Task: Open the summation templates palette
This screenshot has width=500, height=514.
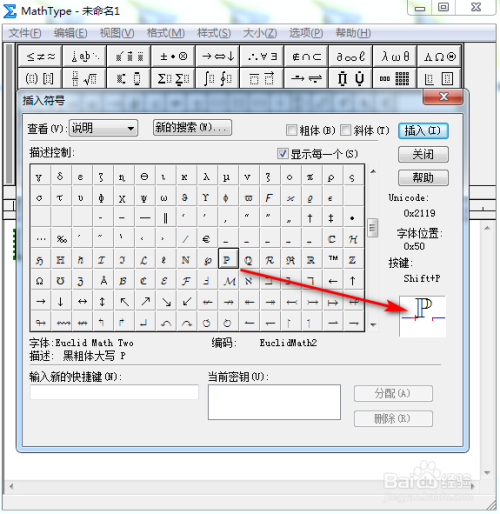Action: pos(173,79)
